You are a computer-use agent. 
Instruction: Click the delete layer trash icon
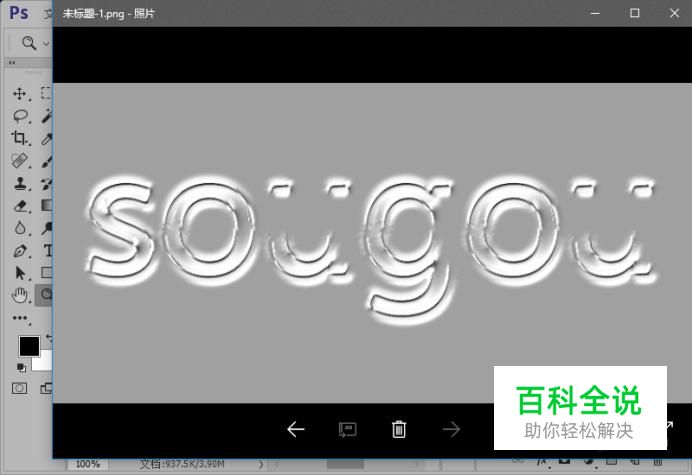pyautogui.click(x=658, y=462)
